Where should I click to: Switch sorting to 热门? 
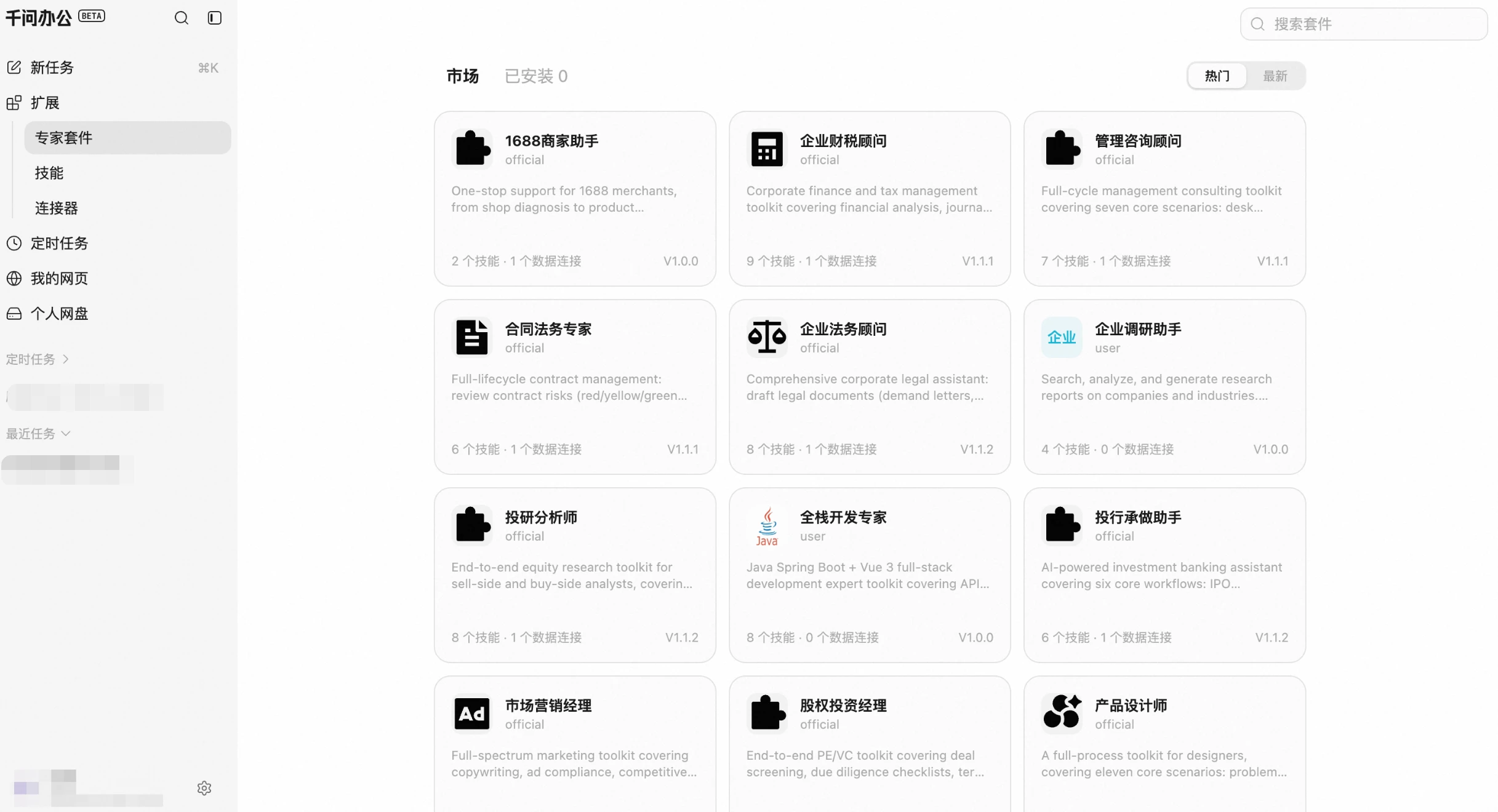pyautogui.click(x=1217, y=76)
